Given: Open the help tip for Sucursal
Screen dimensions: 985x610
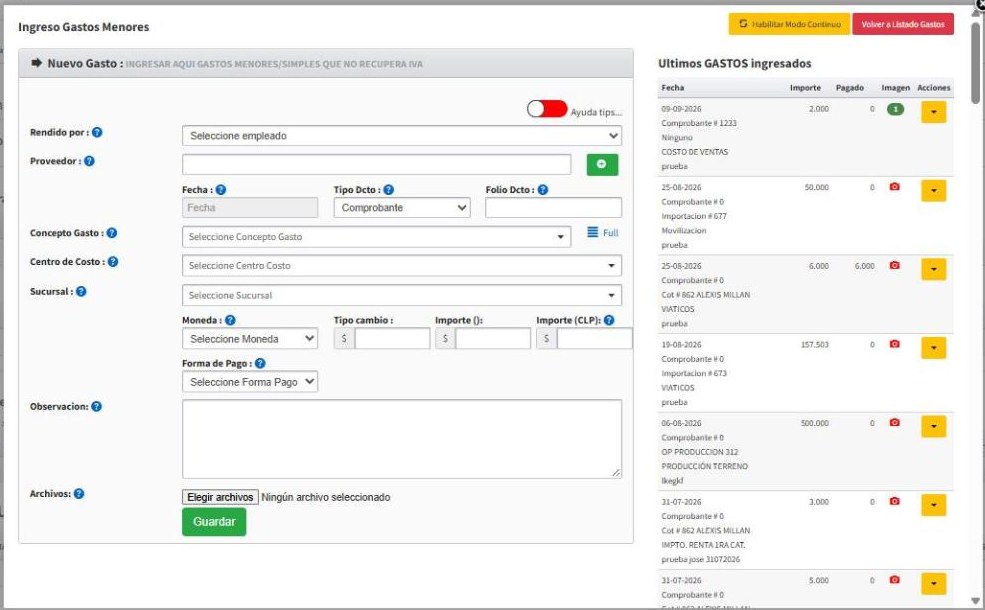Looking at the screenshot, I should click(x=81, y=291).
